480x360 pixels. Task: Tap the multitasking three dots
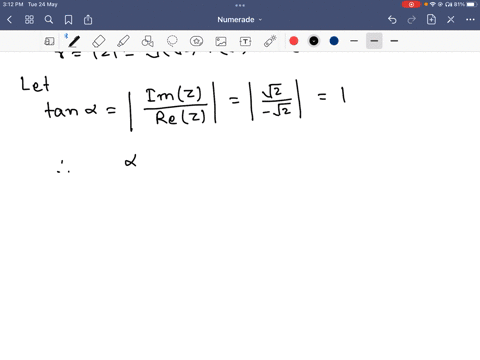click(x=240, y=5)
